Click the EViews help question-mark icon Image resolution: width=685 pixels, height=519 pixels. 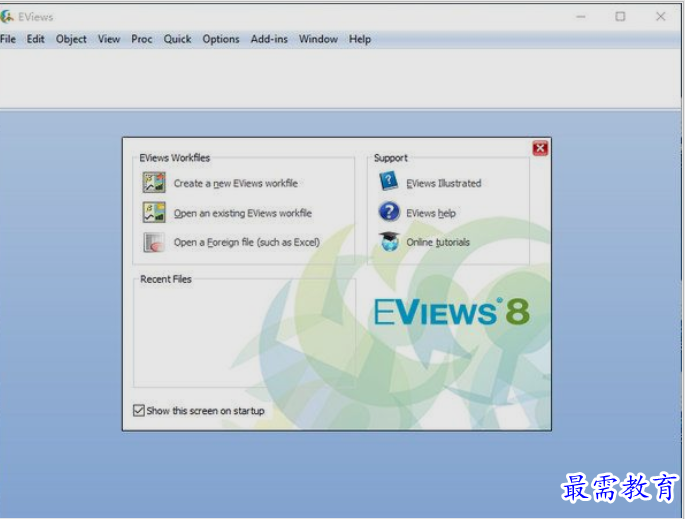(x=389, y=212)
